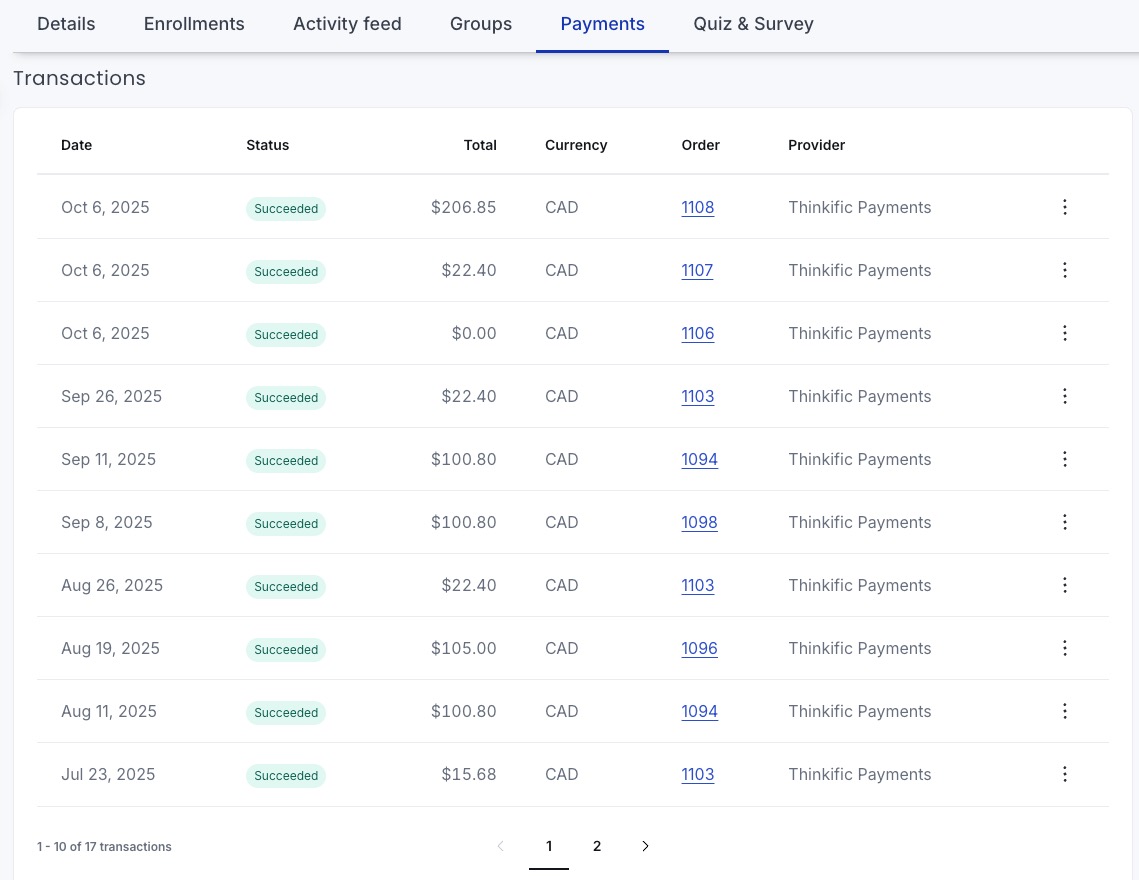
Task: Switch to the Enrollments tab
Action: [x=194, y=24]
